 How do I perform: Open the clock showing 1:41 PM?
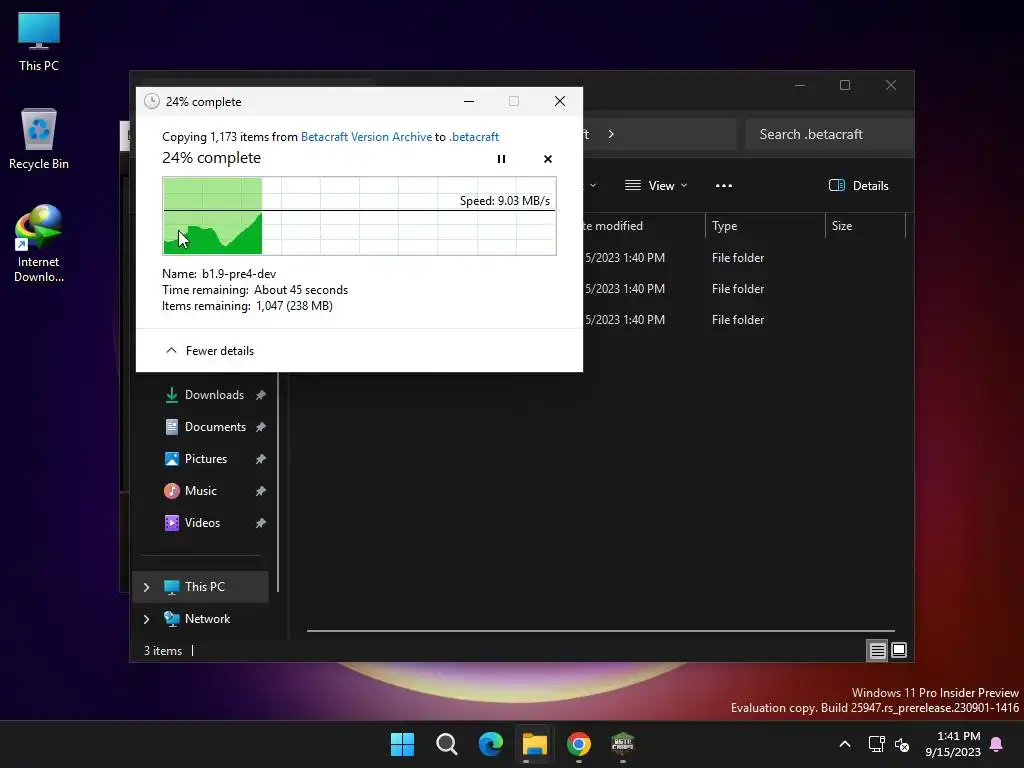point(953,744)
